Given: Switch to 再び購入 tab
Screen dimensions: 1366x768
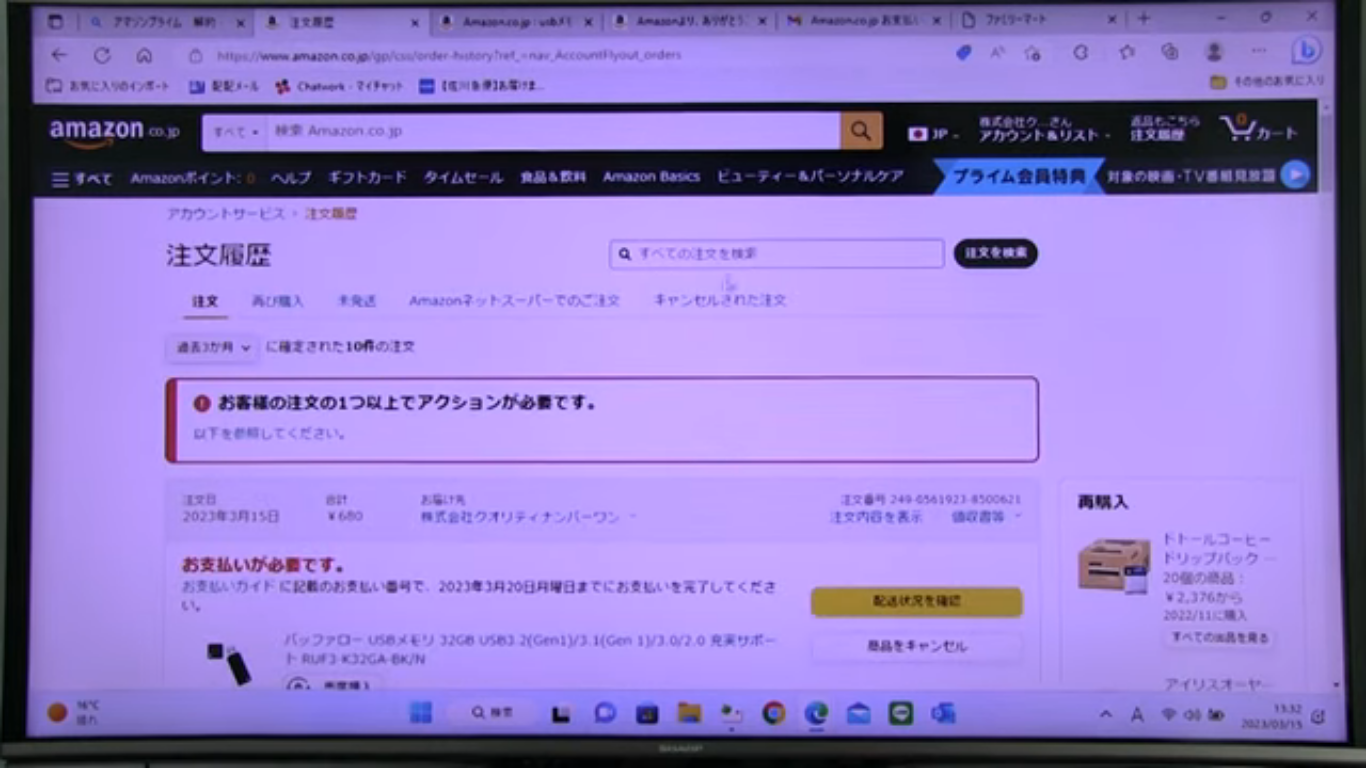Looking at the screenshot, I should point(277,300).
